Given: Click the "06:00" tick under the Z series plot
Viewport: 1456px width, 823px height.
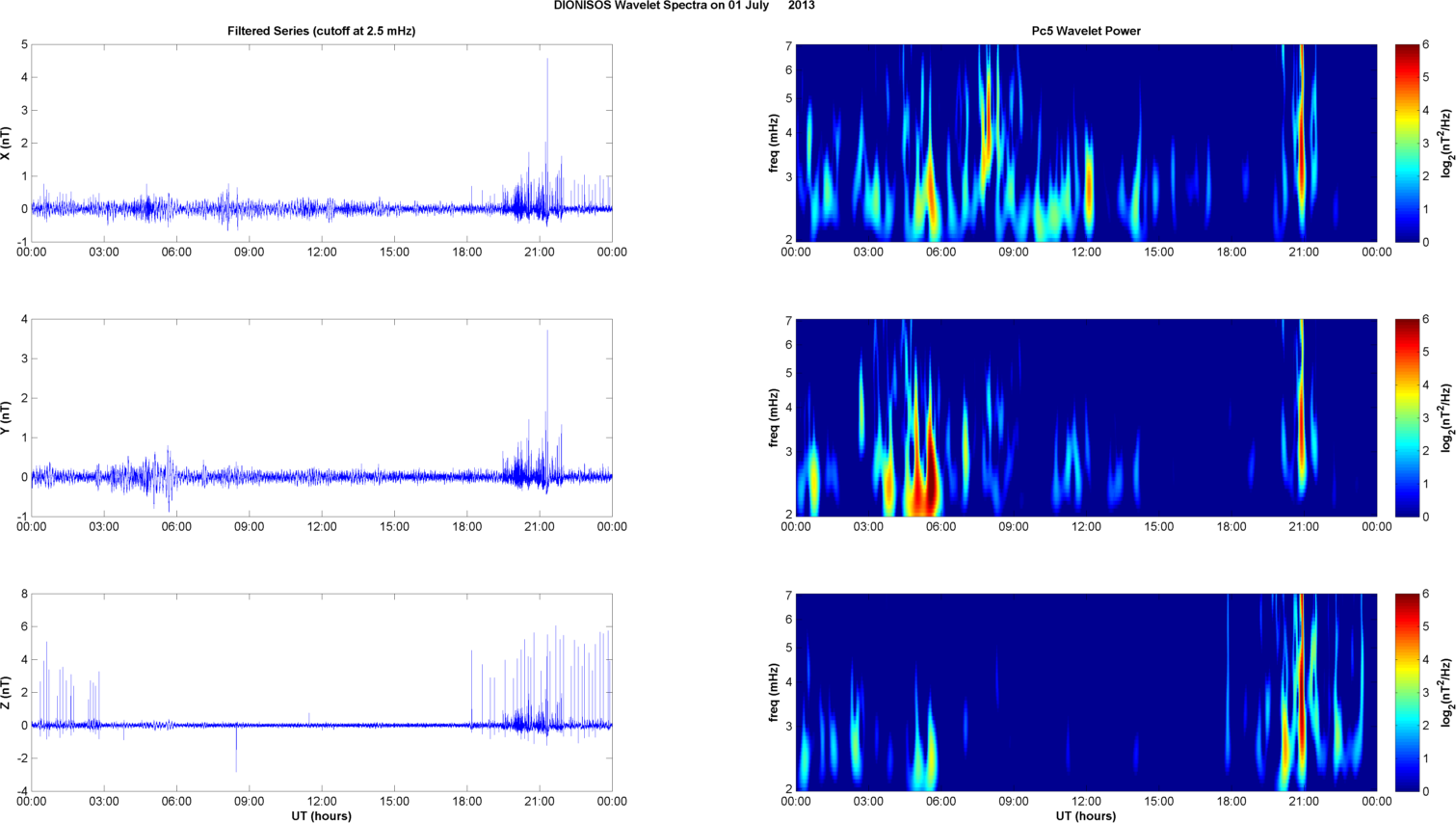Looking at the screenshot, I should pyautogui.click(x=176, y=802).
